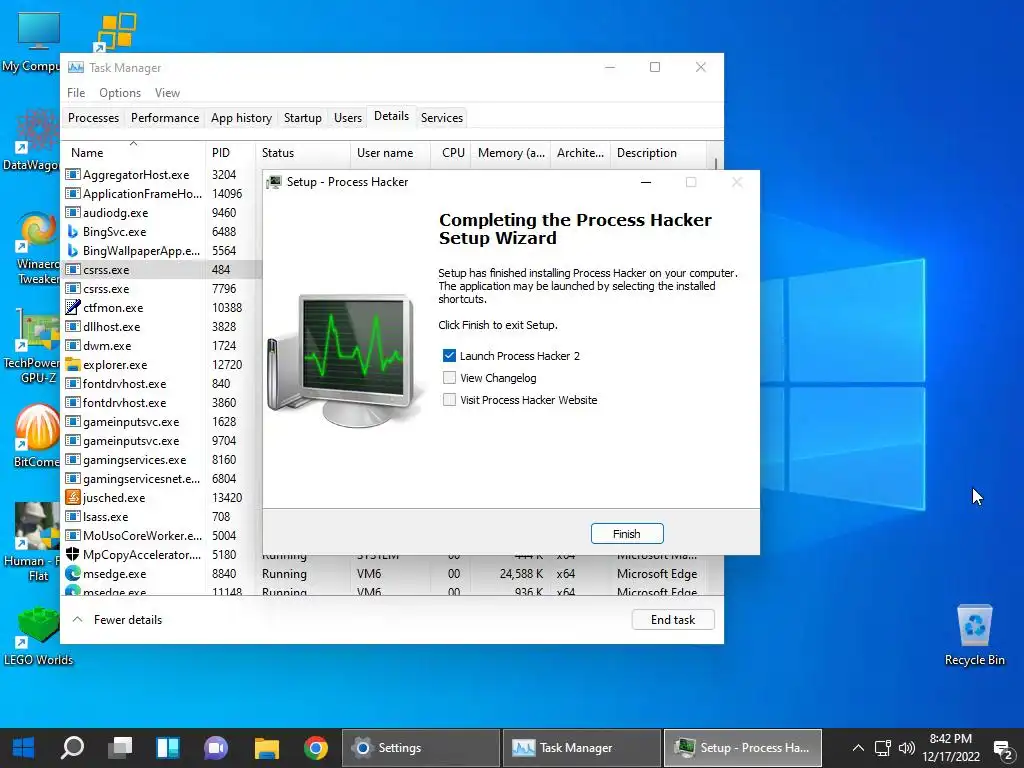Switch to Task Manager on the taskbar
The image size is (1024, 768).
click(581, 748)
